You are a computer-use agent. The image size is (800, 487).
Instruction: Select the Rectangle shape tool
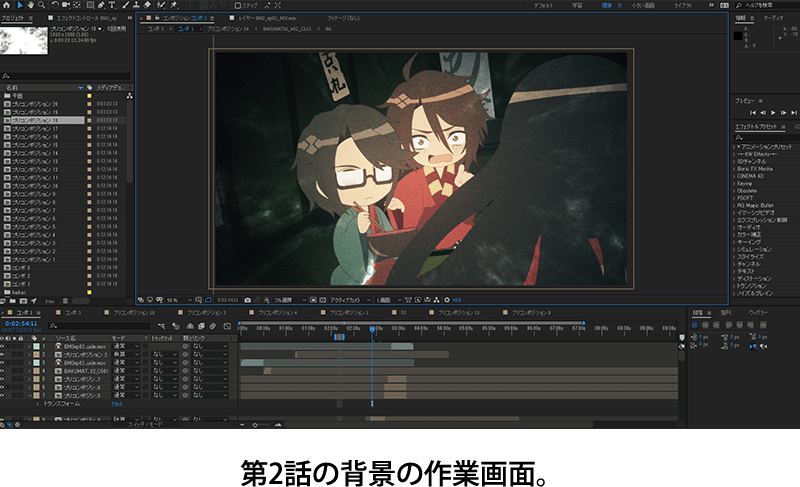click(90, 5)
